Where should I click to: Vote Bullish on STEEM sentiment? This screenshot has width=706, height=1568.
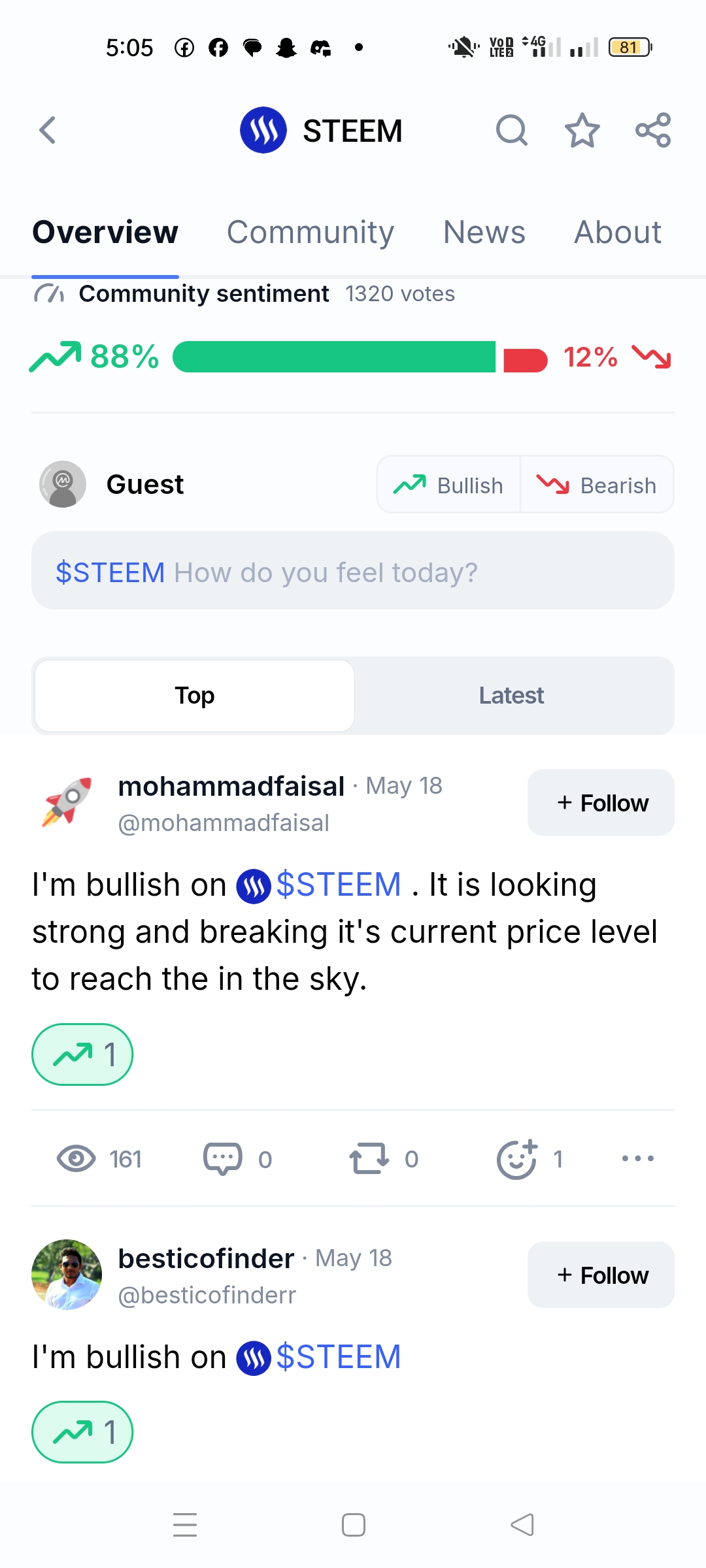click(448, 485)
